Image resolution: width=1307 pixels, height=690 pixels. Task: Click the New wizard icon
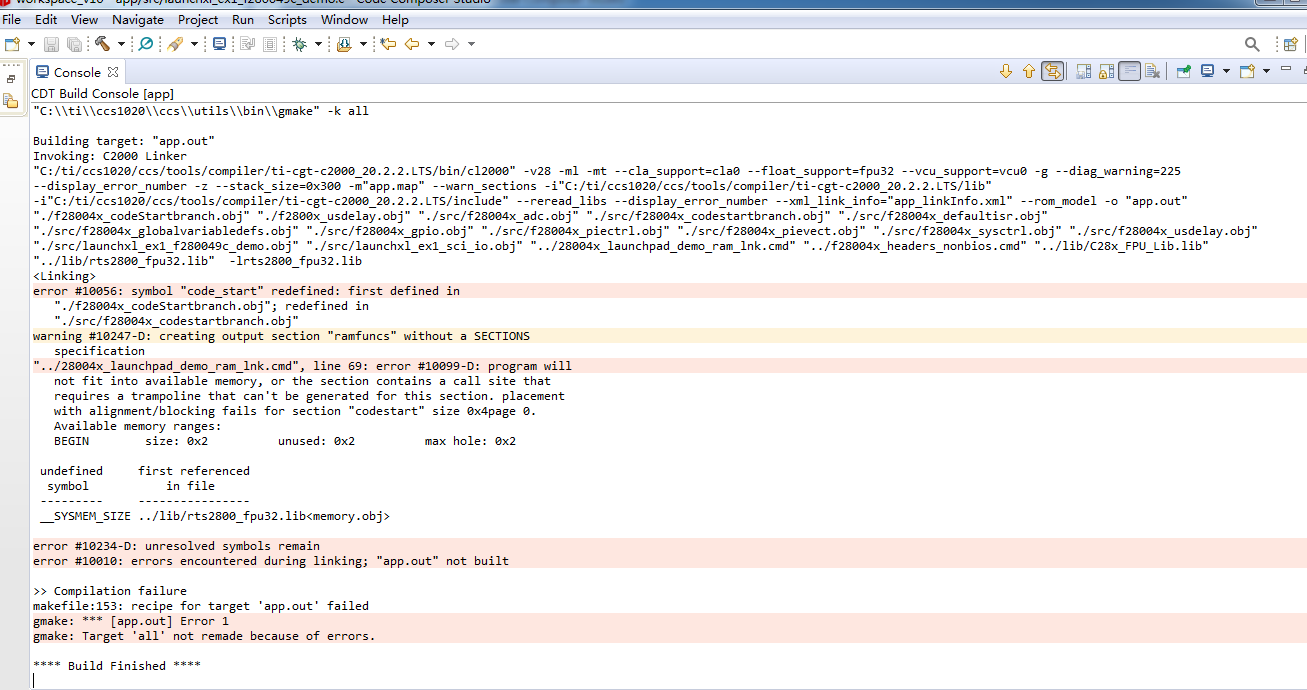[12, 44]
